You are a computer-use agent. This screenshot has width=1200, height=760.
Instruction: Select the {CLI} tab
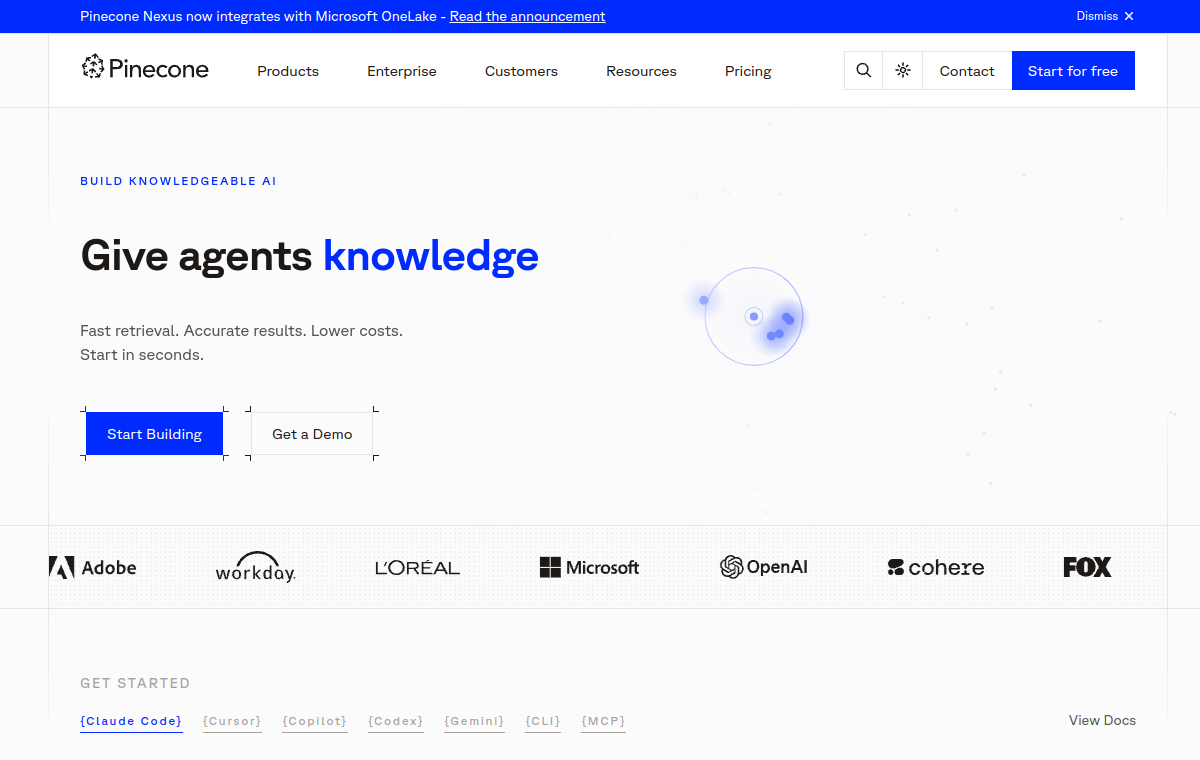coord(543,721)
